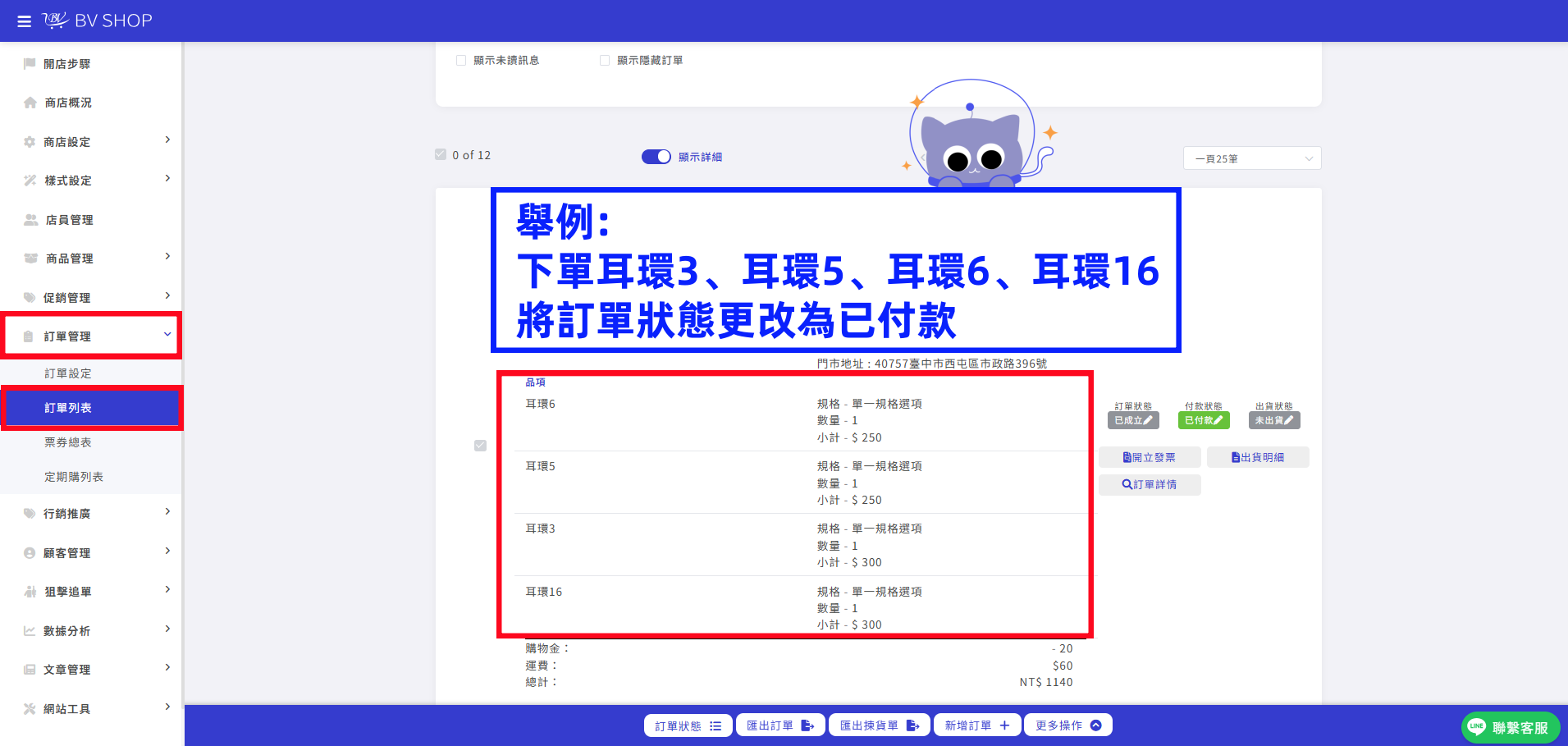Click the gear icon beside 商店設定

30,142
